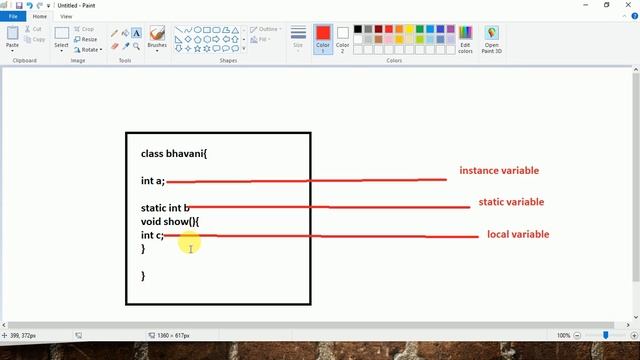Click the Resize button

[x=85, y=39]
